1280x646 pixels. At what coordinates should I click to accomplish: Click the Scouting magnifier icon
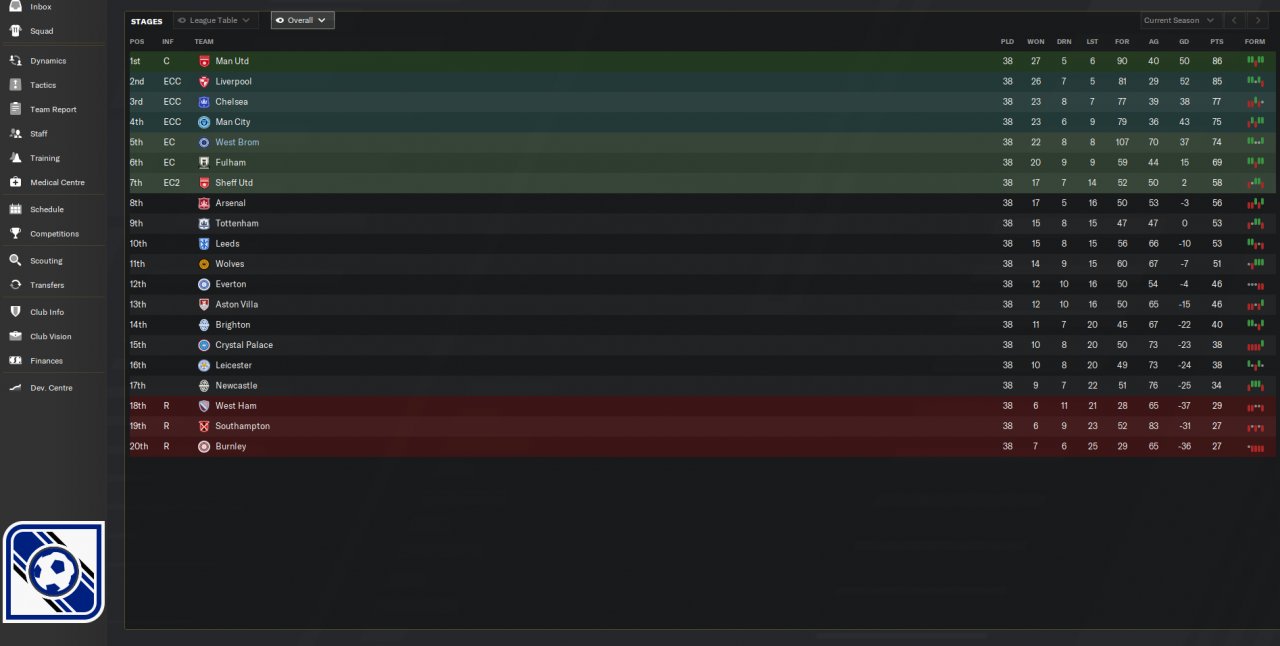15,260
